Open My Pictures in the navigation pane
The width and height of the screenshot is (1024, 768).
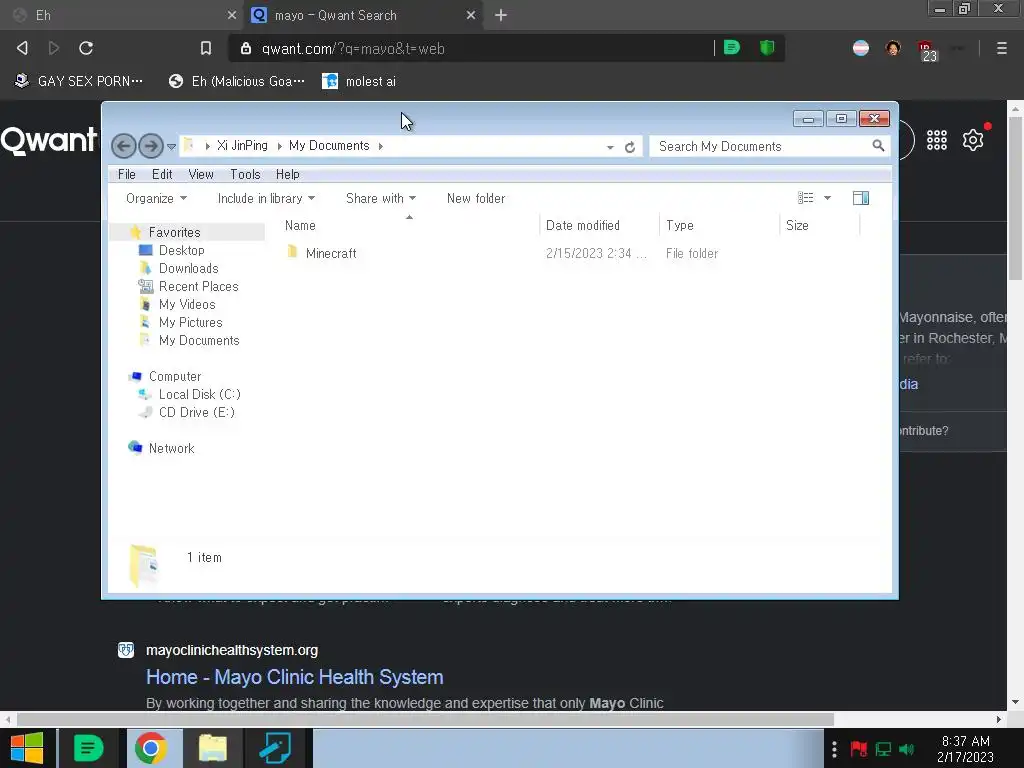coord(191,323)
